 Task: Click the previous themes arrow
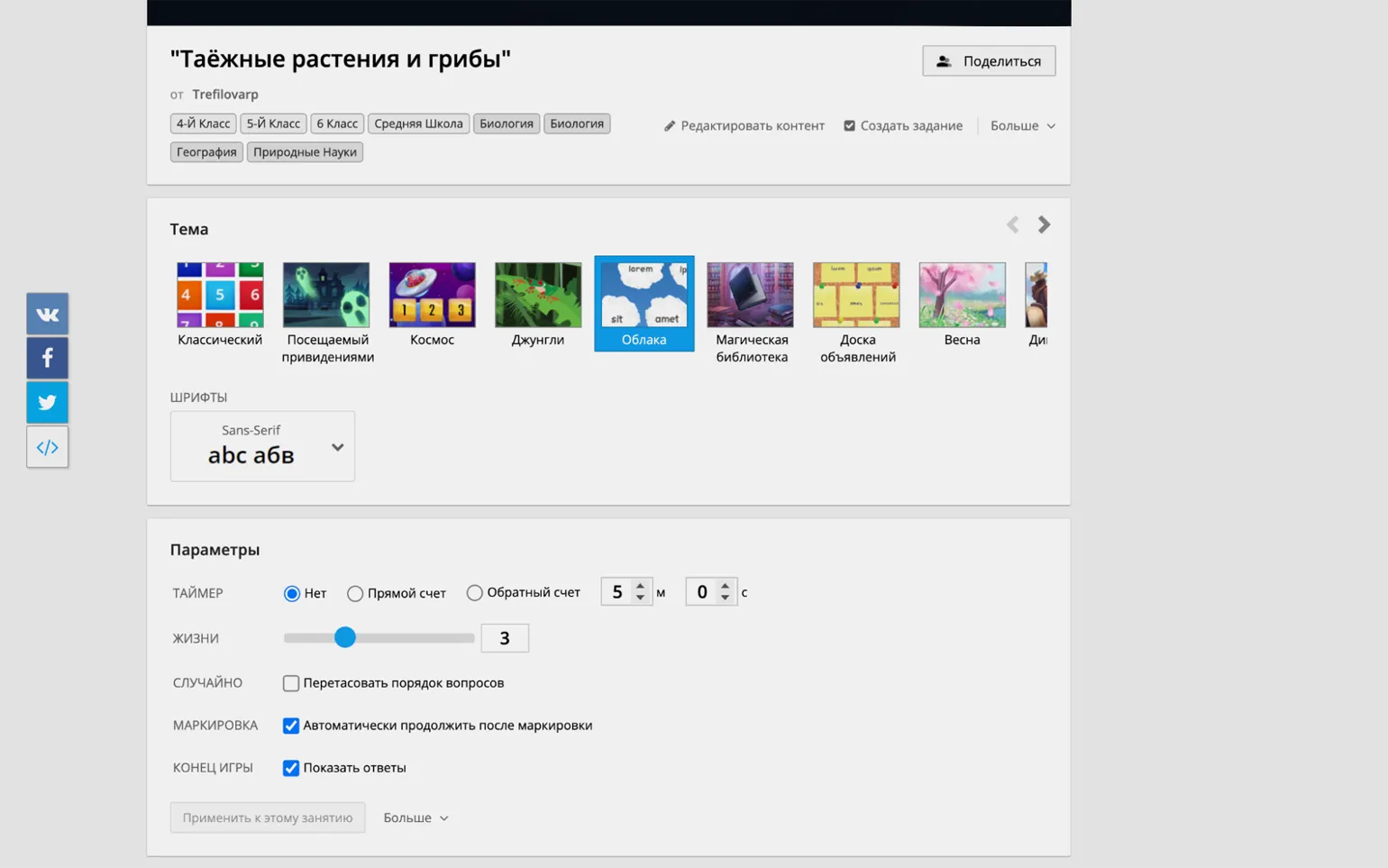coord(1013,224)
